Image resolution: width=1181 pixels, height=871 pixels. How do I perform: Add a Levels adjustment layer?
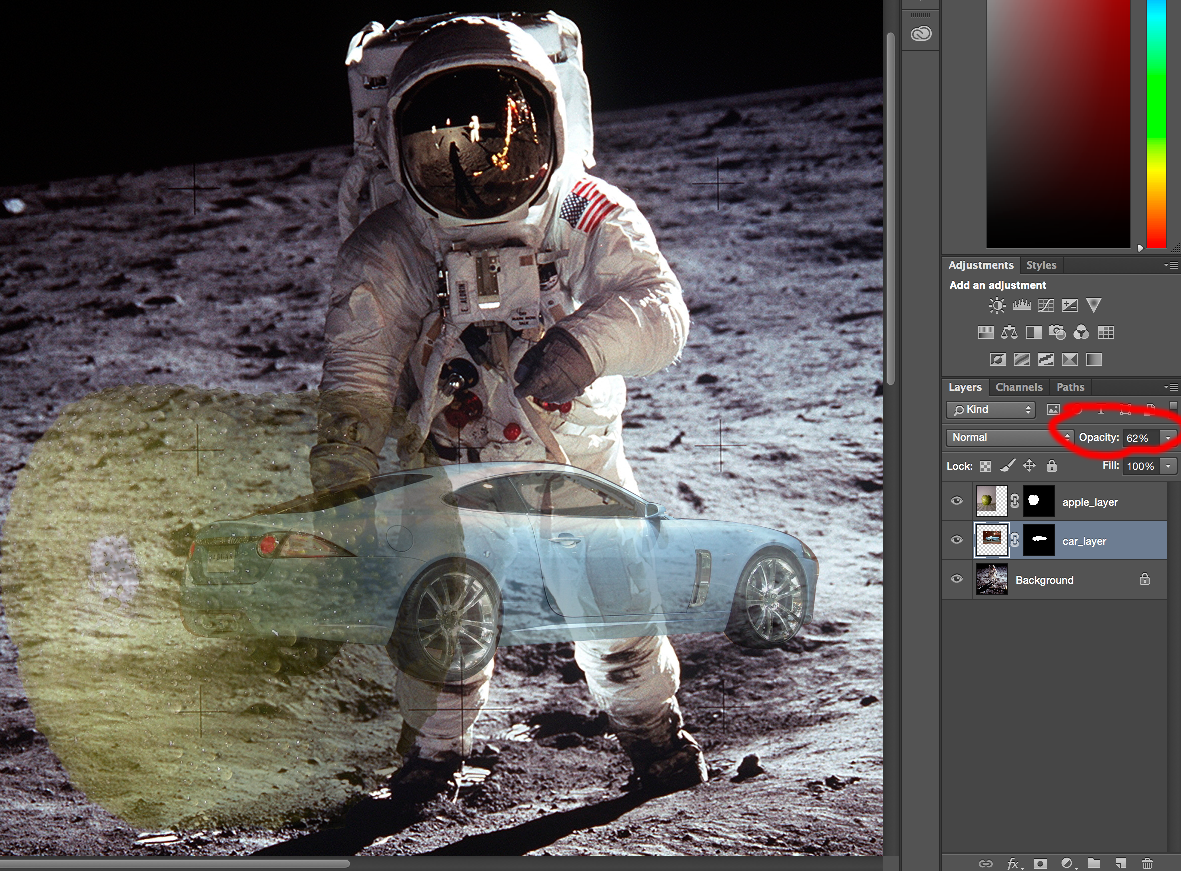(x=1021, y=306)
